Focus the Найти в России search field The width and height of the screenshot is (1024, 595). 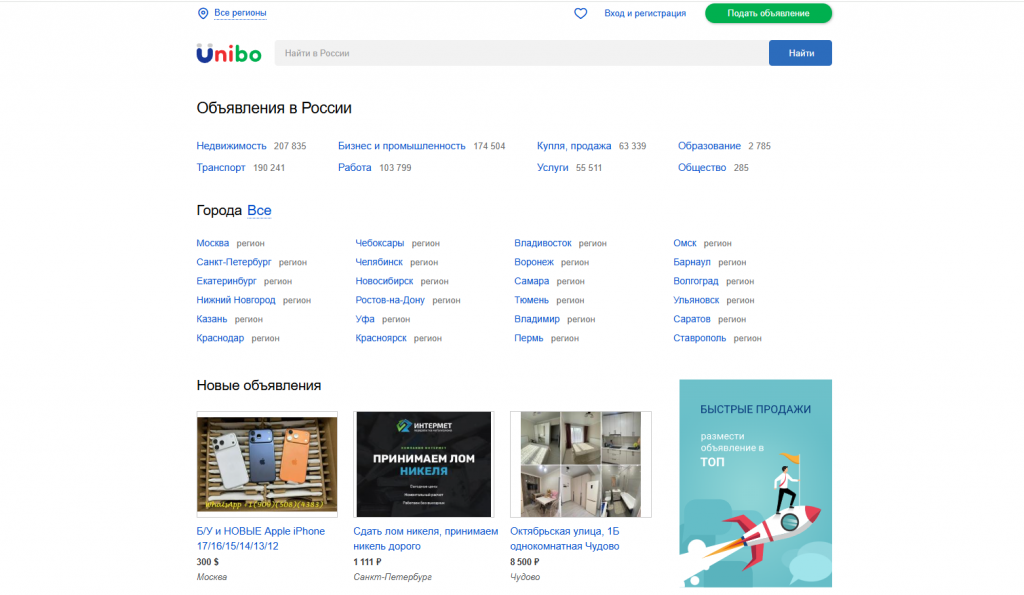coord(521,53)
